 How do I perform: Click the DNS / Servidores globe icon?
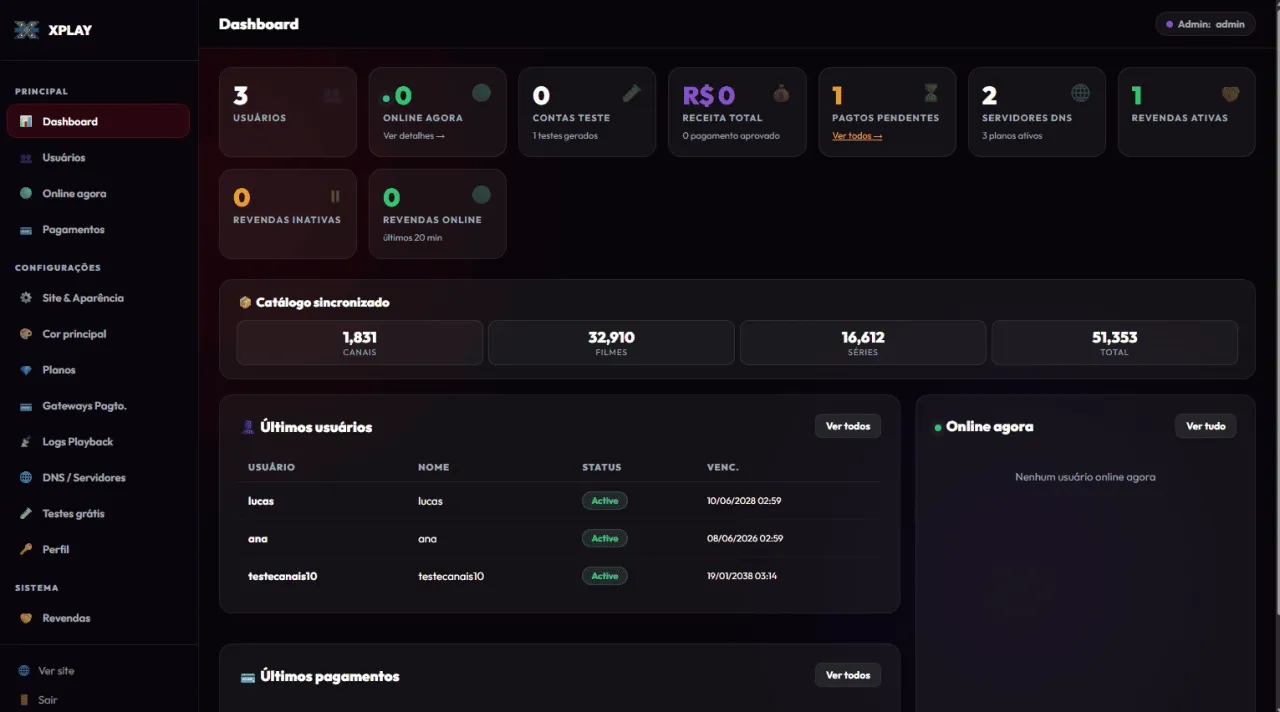(x=26, y=478)
